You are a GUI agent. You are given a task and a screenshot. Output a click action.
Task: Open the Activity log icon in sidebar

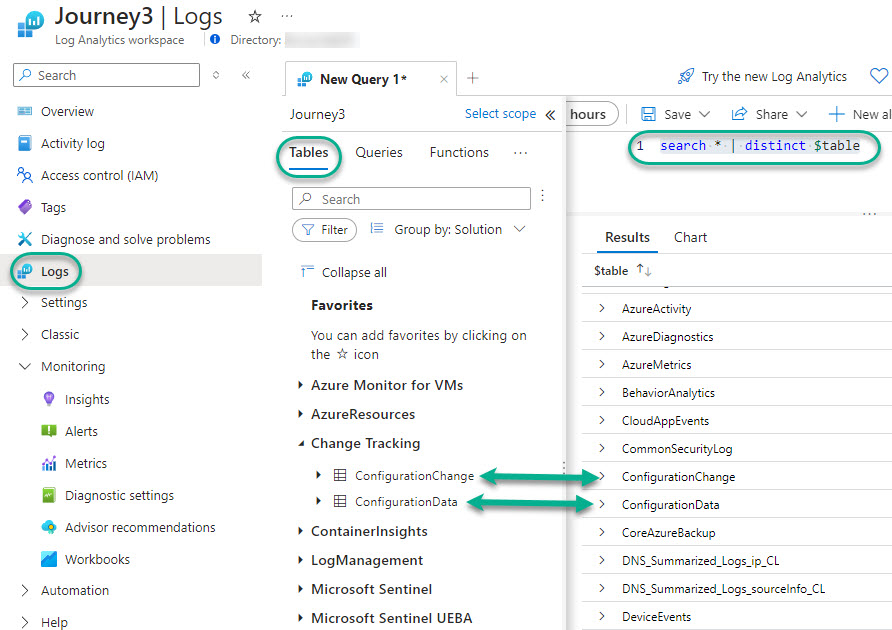25,143
